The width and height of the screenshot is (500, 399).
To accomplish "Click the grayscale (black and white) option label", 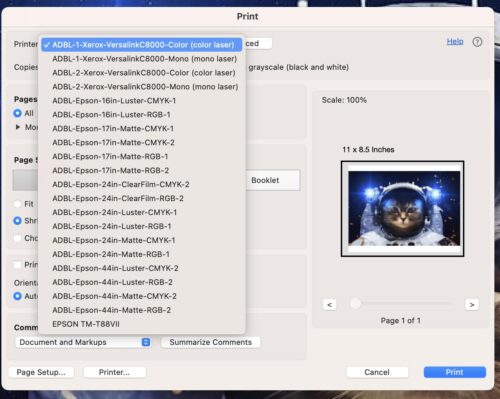I will [298, 67].
